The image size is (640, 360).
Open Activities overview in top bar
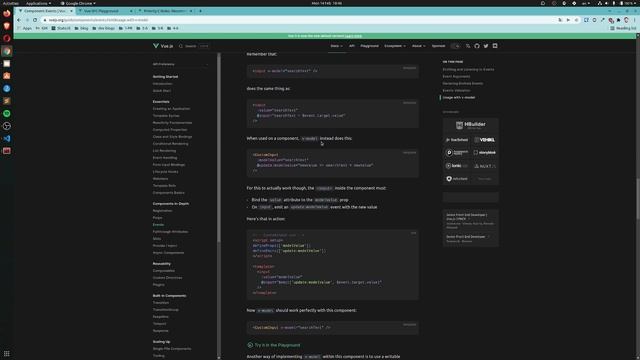pyautogui.click(x=11, y=3)
